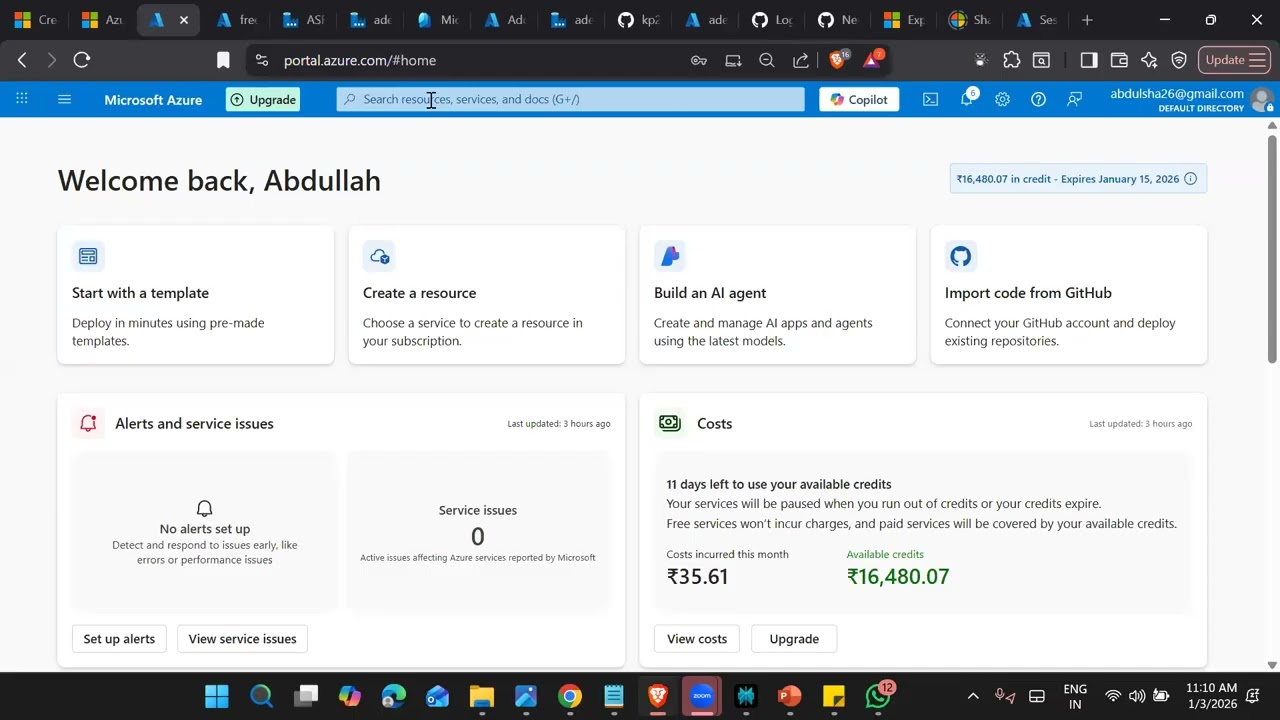Click the View costs button

pos(697,639)
